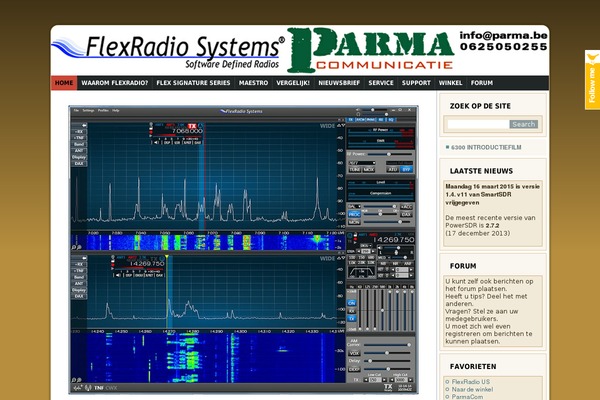
Task: Click the SmartSDR 1.4.v11 release news text
Action: tap(492, 194)
